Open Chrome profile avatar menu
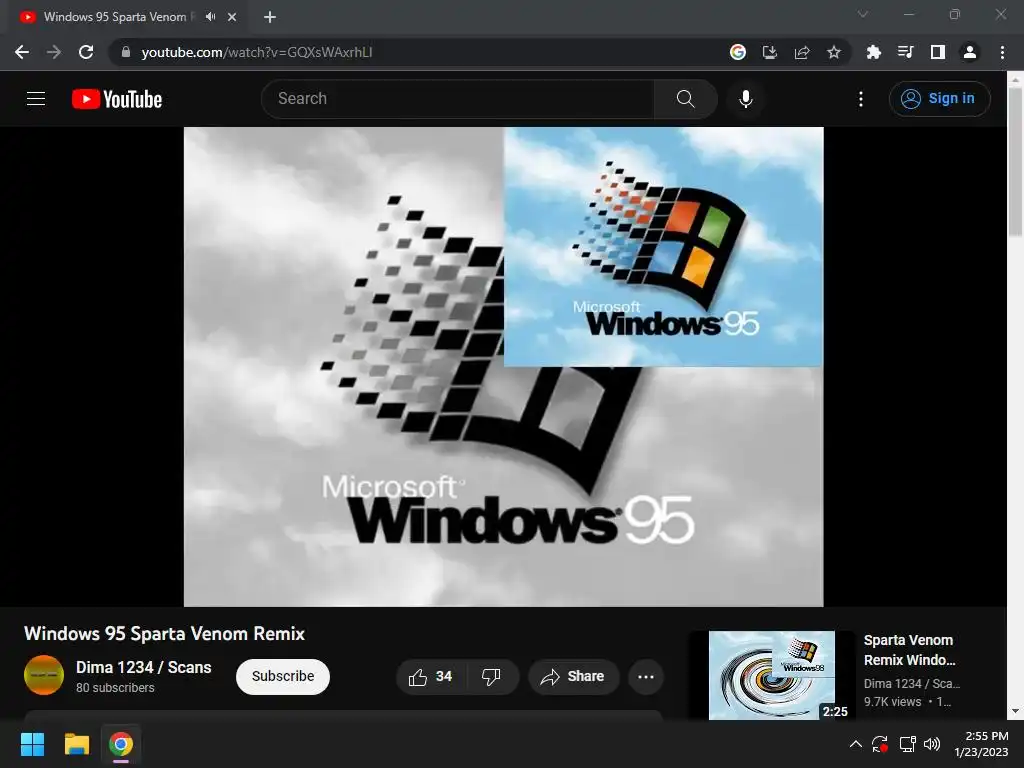The image size is (1024, 768). [x=970, y=52]
